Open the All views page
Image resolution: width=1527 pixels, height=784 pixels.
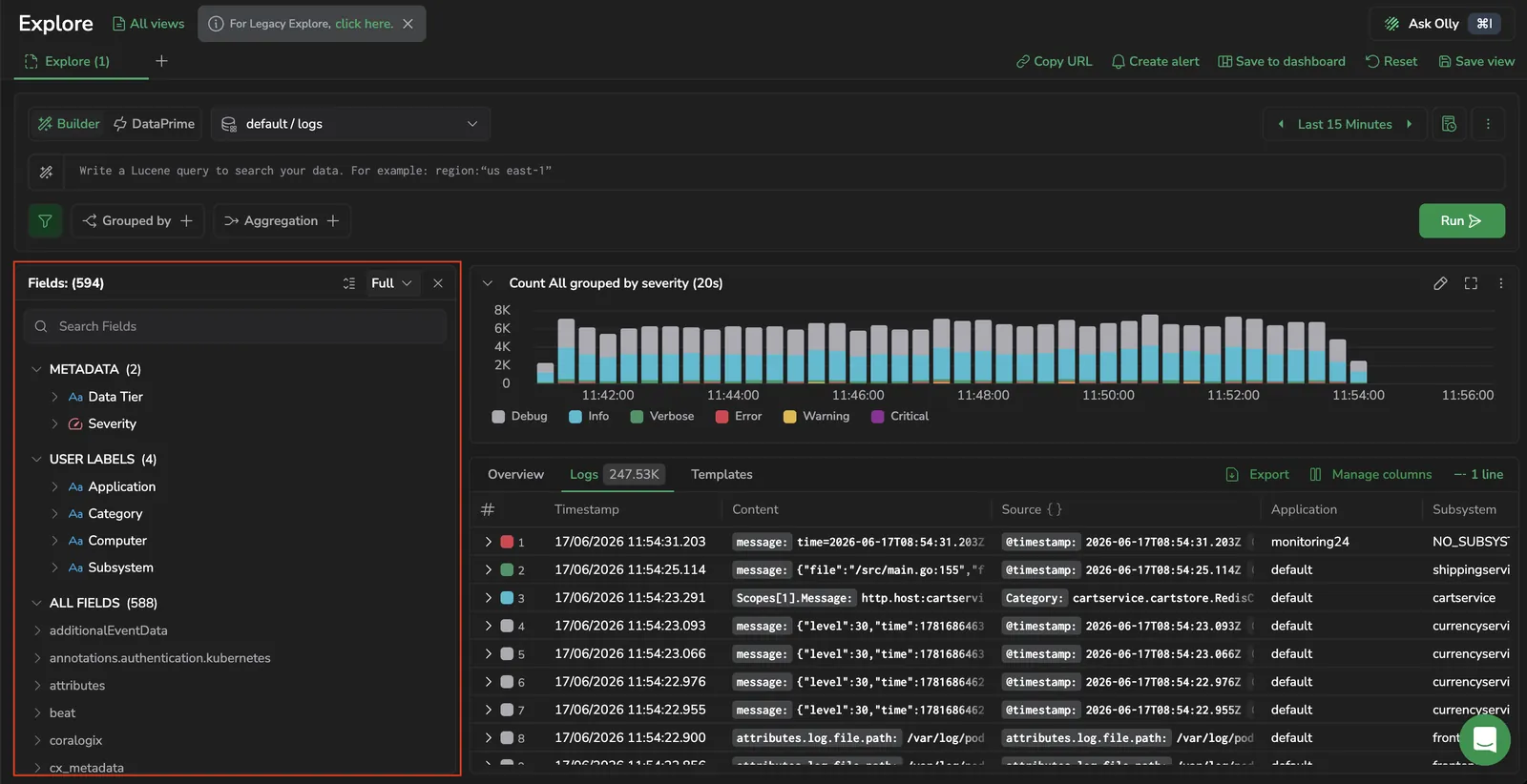[148, 24]
